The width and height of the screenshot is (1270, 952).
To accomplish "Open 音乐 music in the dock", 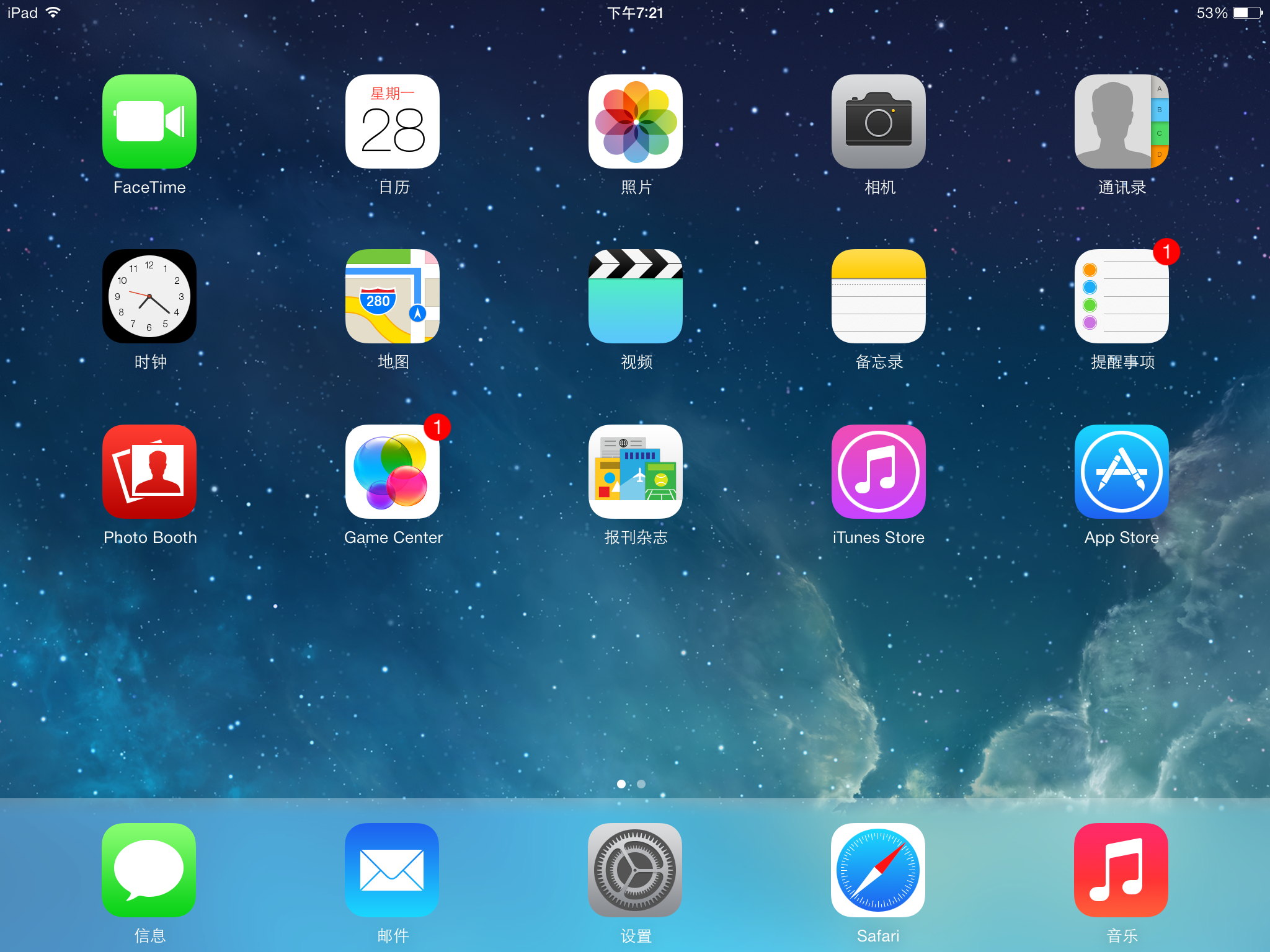I will (x=1121, y=870).
